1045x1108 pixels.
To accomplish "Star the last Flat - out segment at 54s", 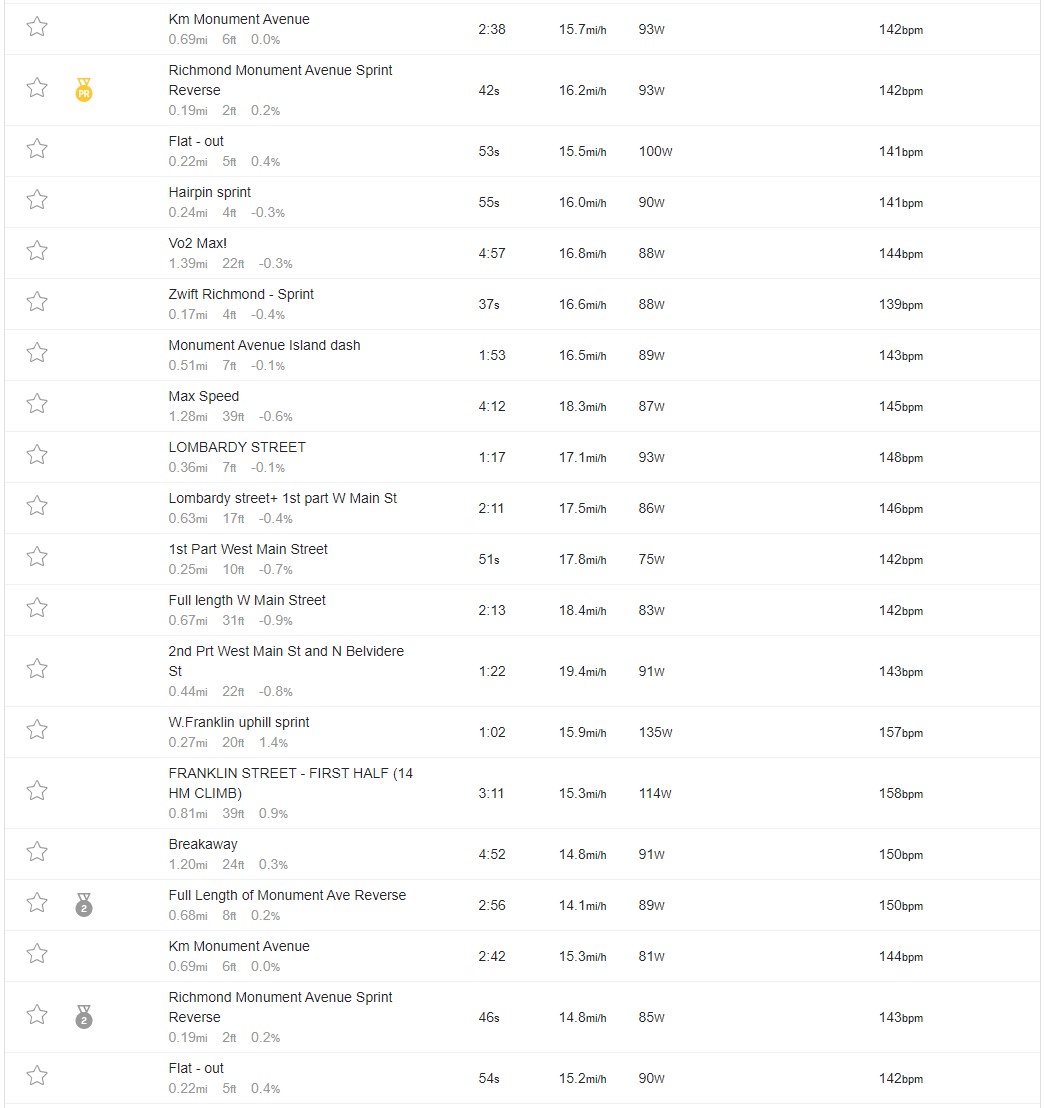I will pyautogui.click(x=37, y=1075).
